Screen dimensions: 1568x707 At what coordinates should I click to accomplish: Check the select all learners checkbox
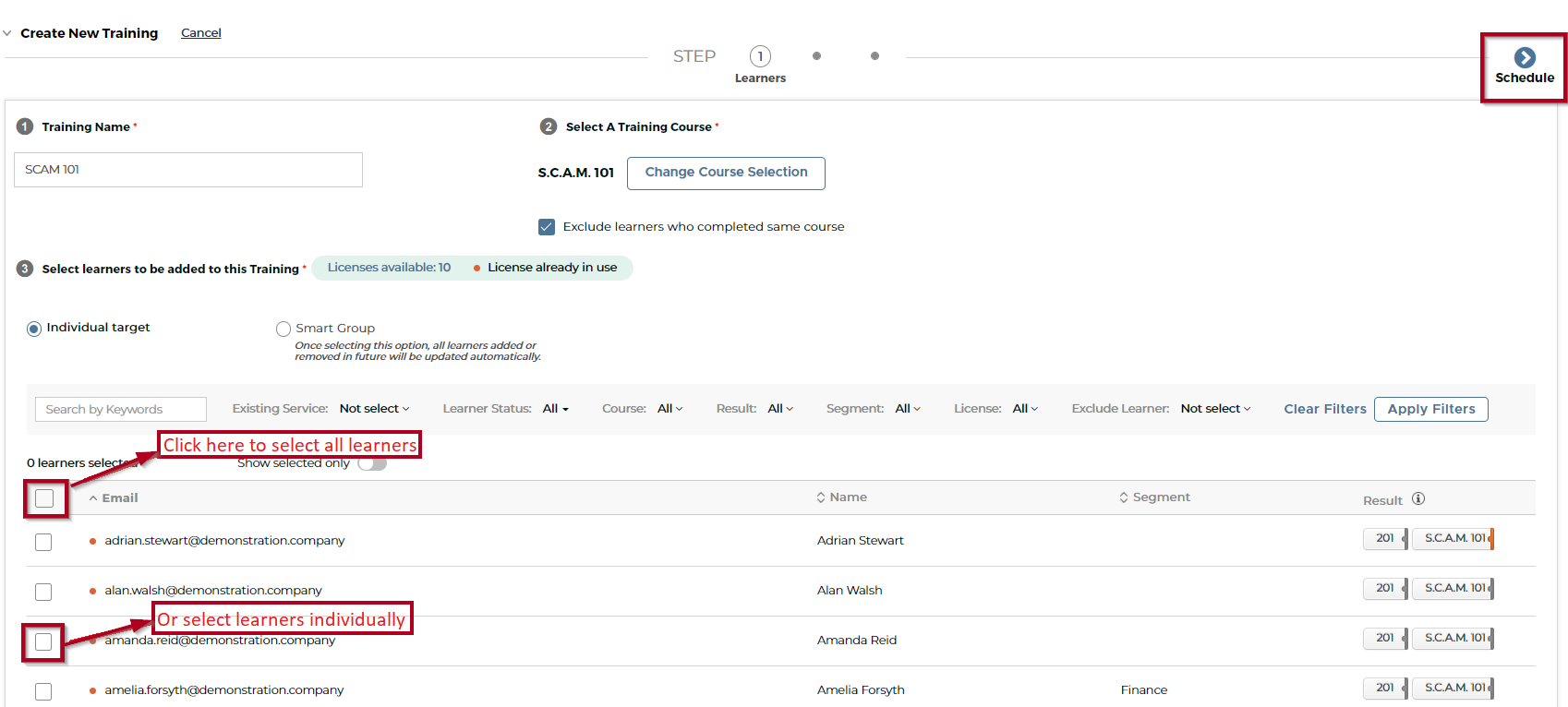pos(44,498)
